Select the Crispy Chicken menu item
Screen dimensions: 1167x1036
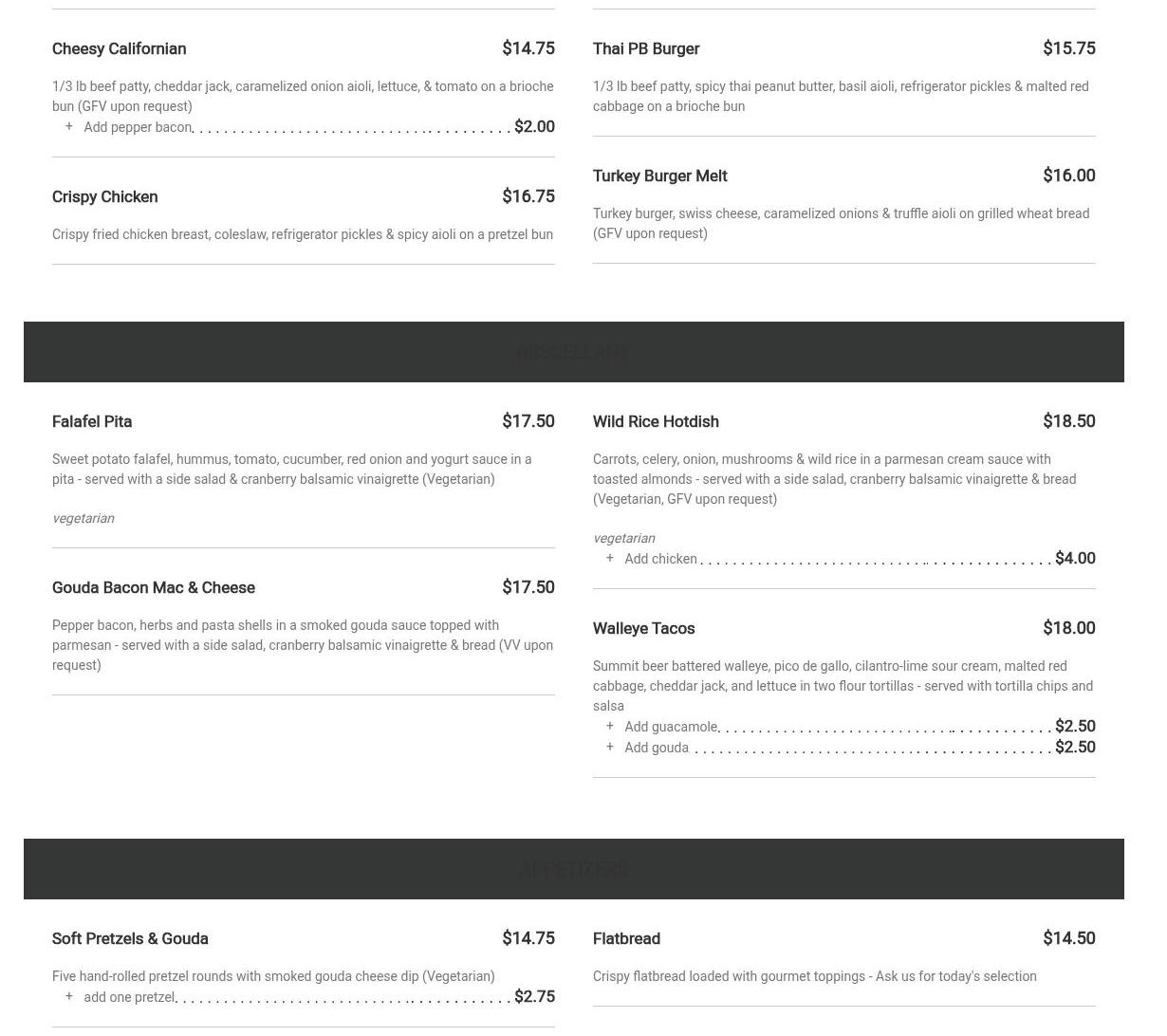coord(105,196)
